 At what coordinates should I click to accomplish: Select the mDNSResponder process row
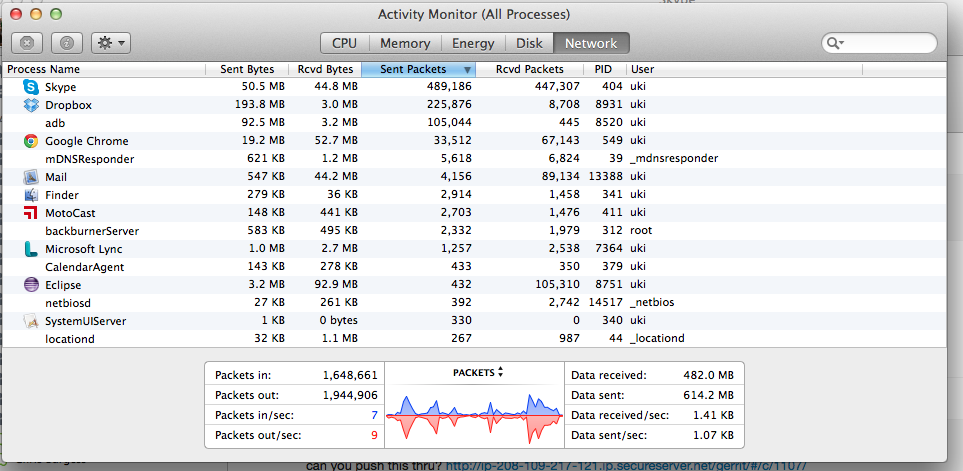[x=474, y=159]
